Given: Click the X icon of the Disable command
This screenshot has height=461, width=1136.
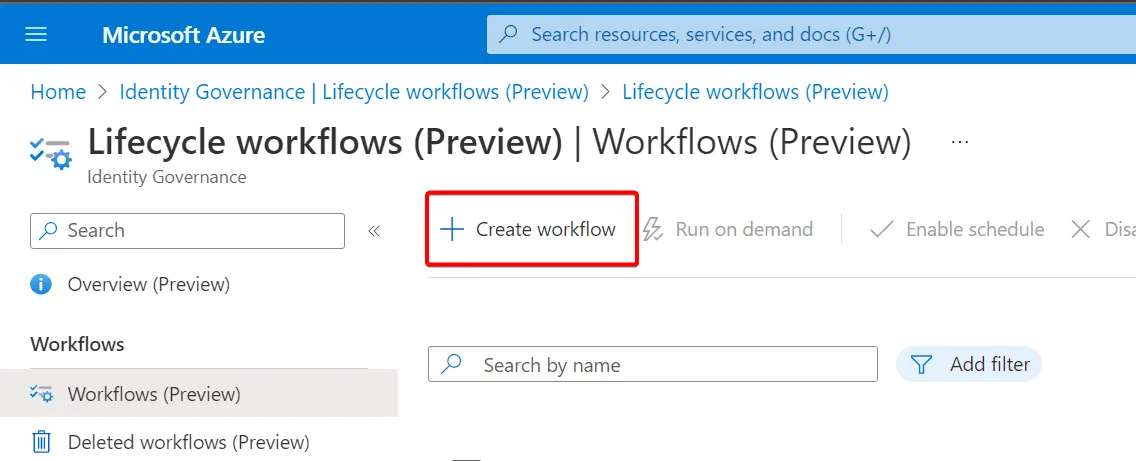Looking at the screenshot, I should [1080, 230].
